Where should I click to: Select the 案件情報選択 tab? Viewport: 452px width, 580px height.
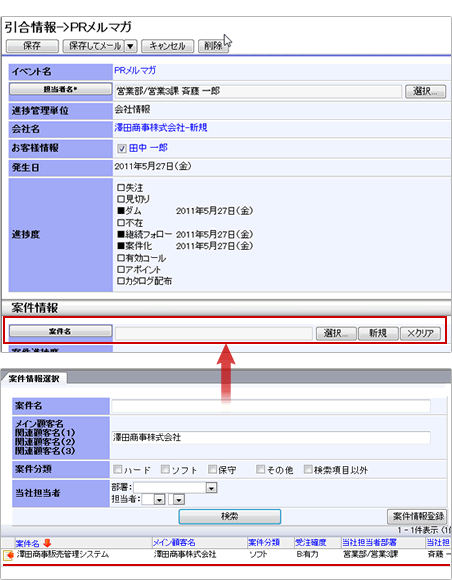(34, 379)
